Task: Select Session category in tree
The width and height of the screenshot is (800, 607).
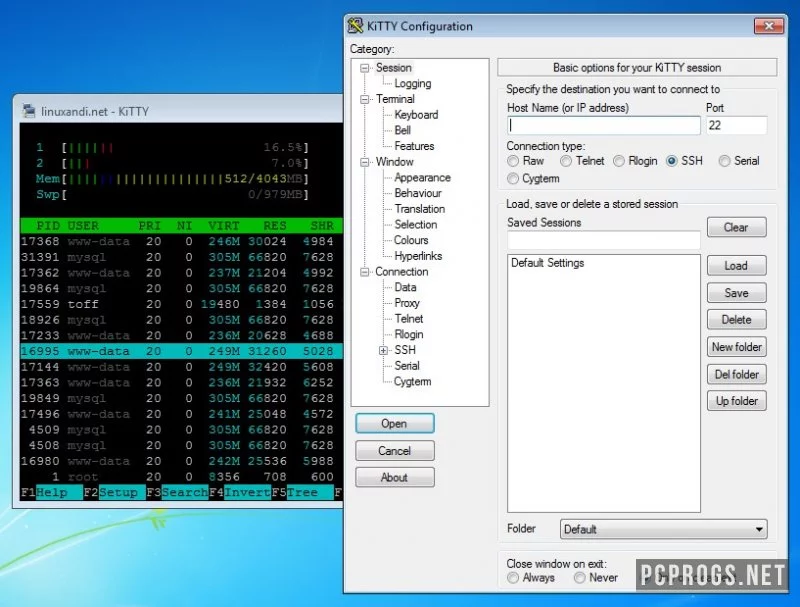Action: click(393, 68)
